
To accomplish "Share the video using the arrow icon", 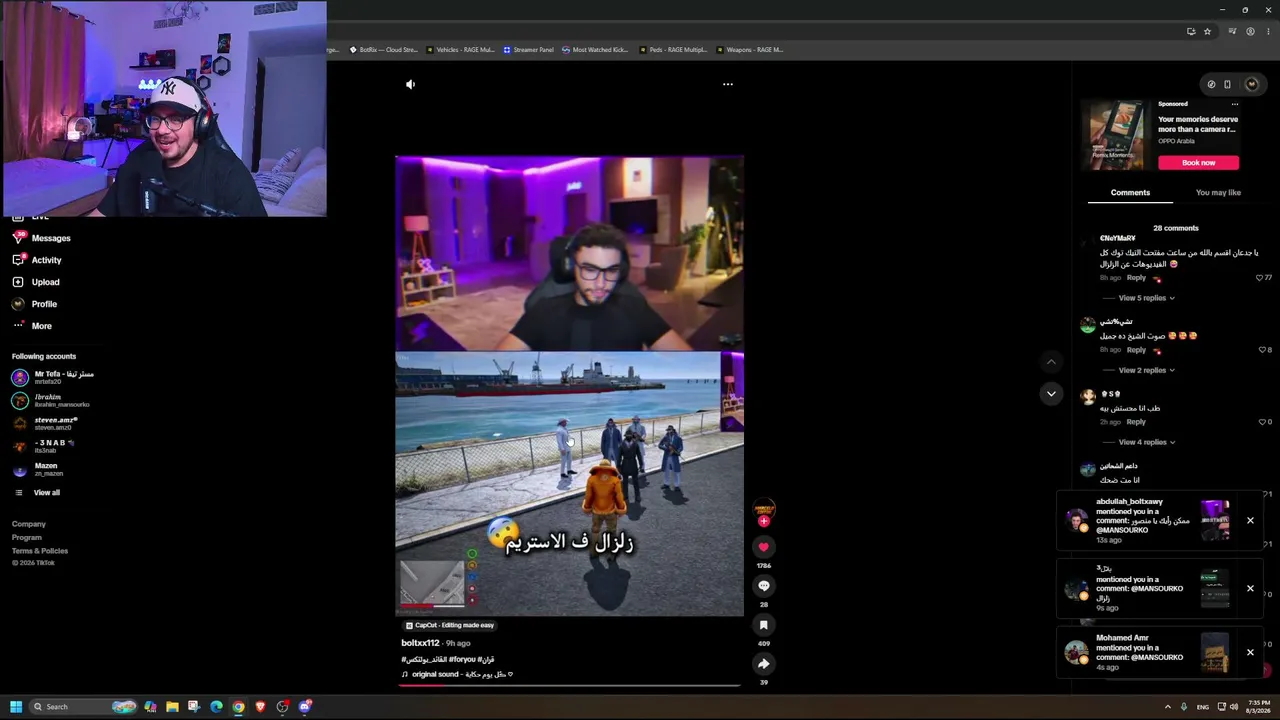I will 764,664.
